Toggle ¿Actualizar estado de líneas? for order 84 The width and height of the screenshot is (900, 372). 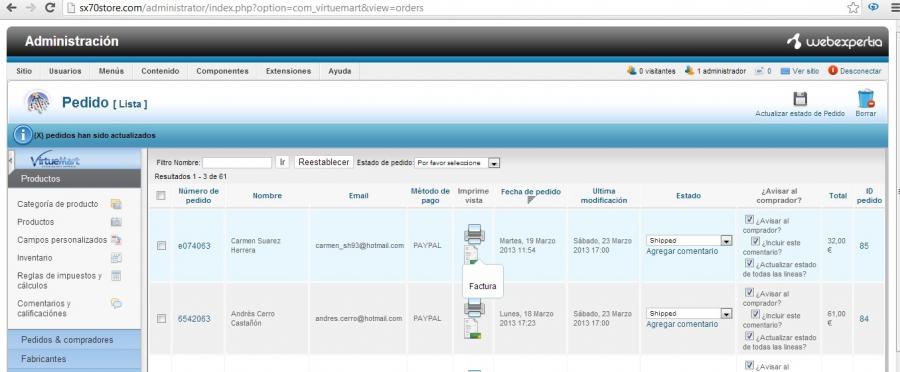(749, 336)
